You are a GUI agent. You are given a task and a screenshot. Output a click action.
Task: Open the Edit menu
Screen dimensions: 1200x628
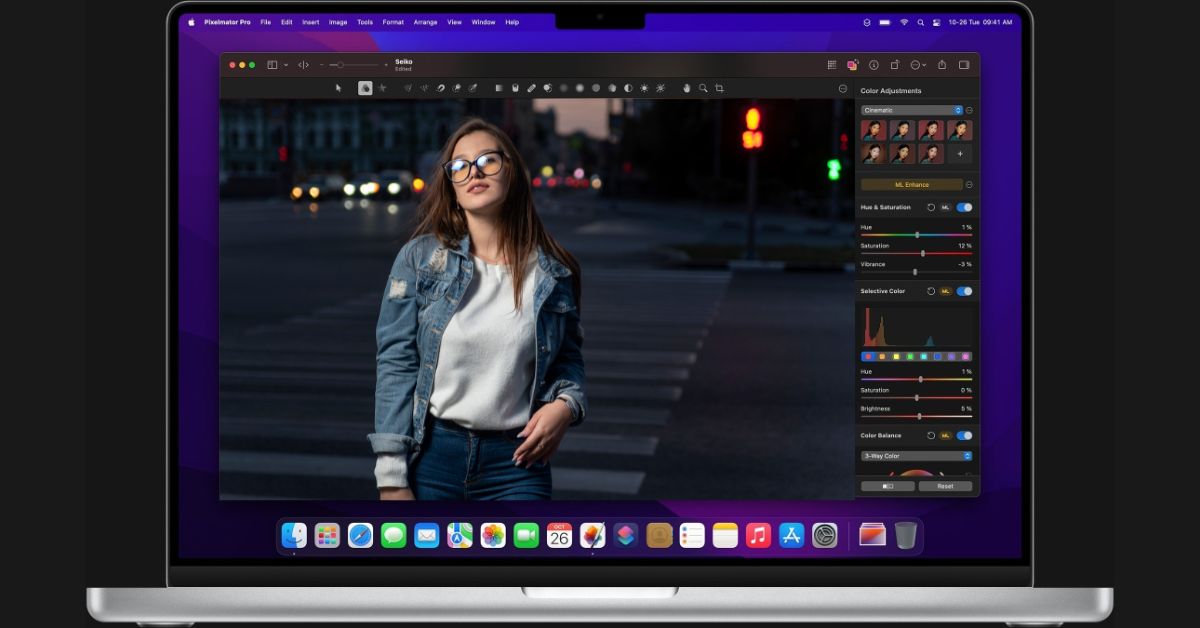click(x=287, y=22)
